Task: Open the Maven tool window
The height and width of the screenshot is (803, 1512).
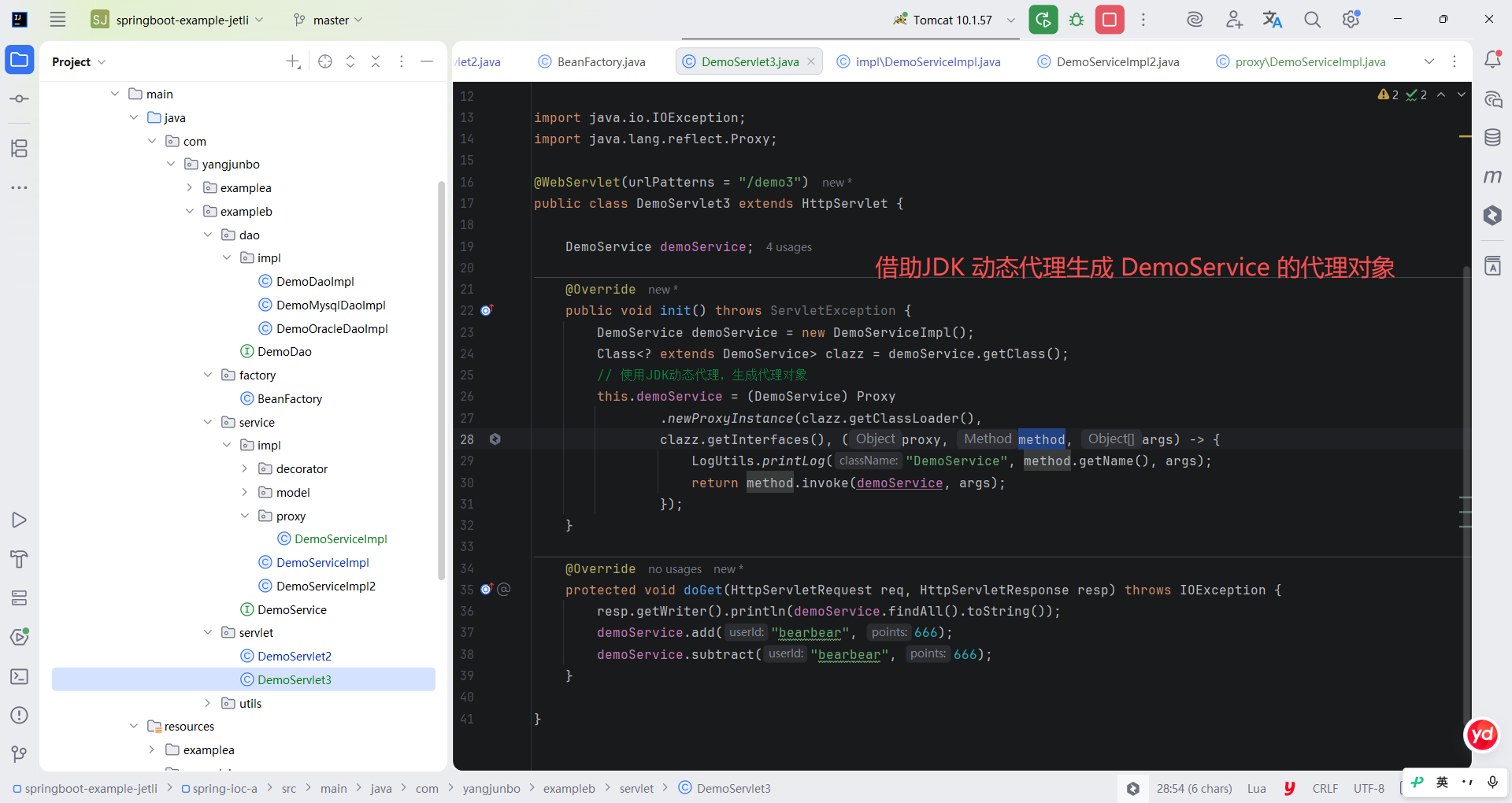Action: click(1492, 177)
